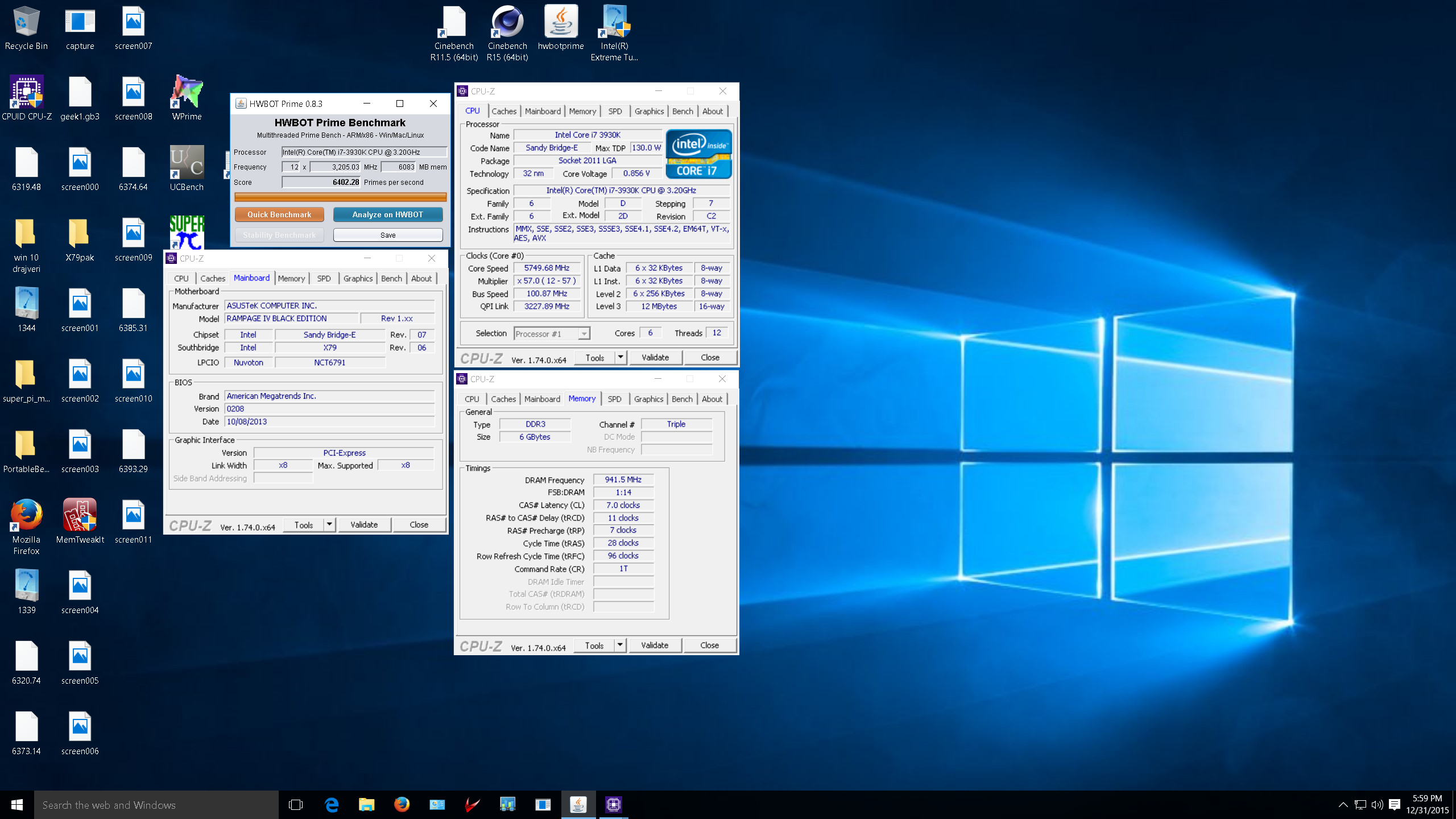Viewport: 1456px width, 819px height.
Task: Launch Microsoft Edge from the taskbar
Action: pos(332,805)
